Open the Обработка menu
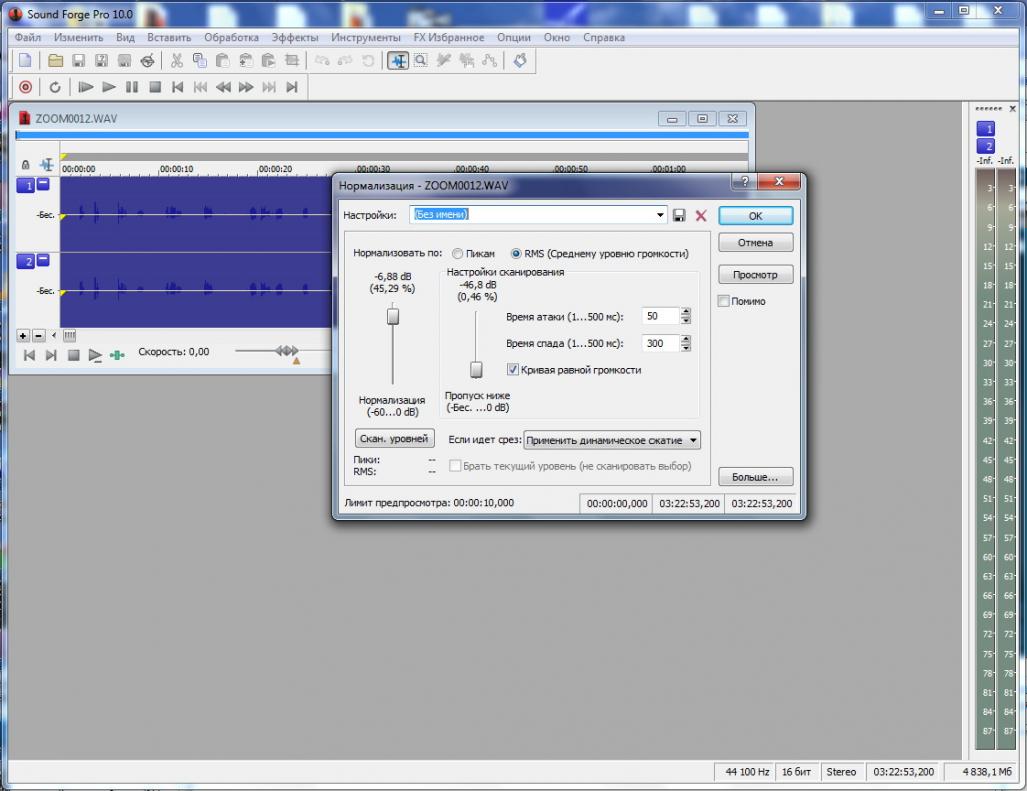The image size is (1027, 791). coord(231,37)
